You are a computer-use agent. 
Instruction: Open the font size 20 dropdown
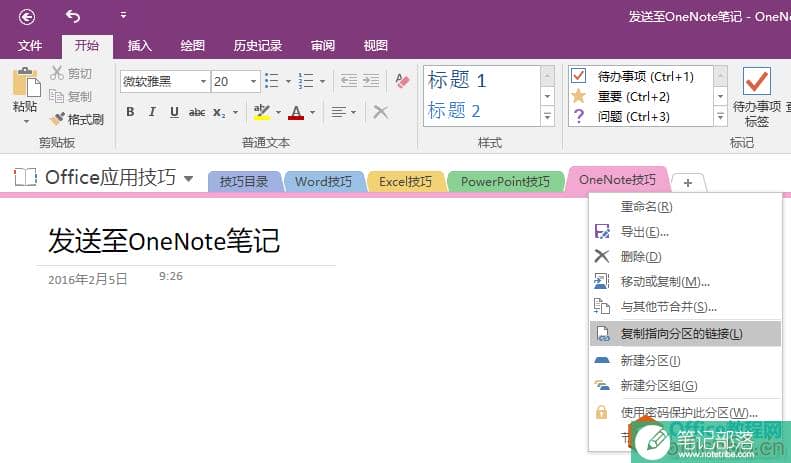click(253, 81)
